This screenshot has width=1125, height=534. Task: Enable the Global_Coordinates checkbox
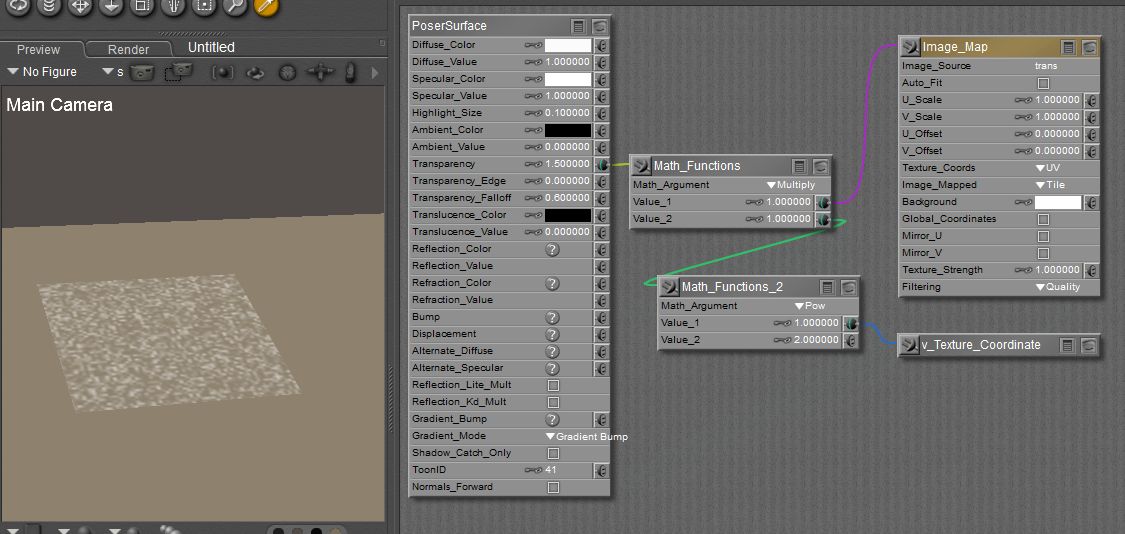pos(1044,220)
